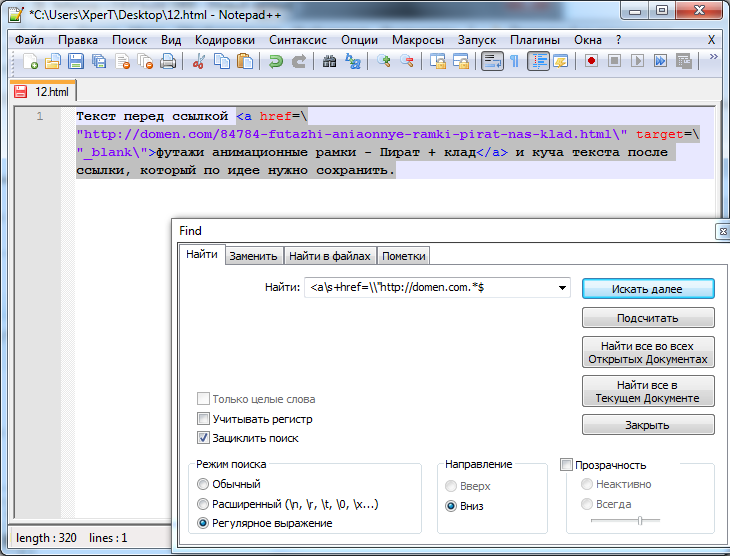Click the New file toolbar icon
This screenshot has height=556, width=730.
[30, 62]
